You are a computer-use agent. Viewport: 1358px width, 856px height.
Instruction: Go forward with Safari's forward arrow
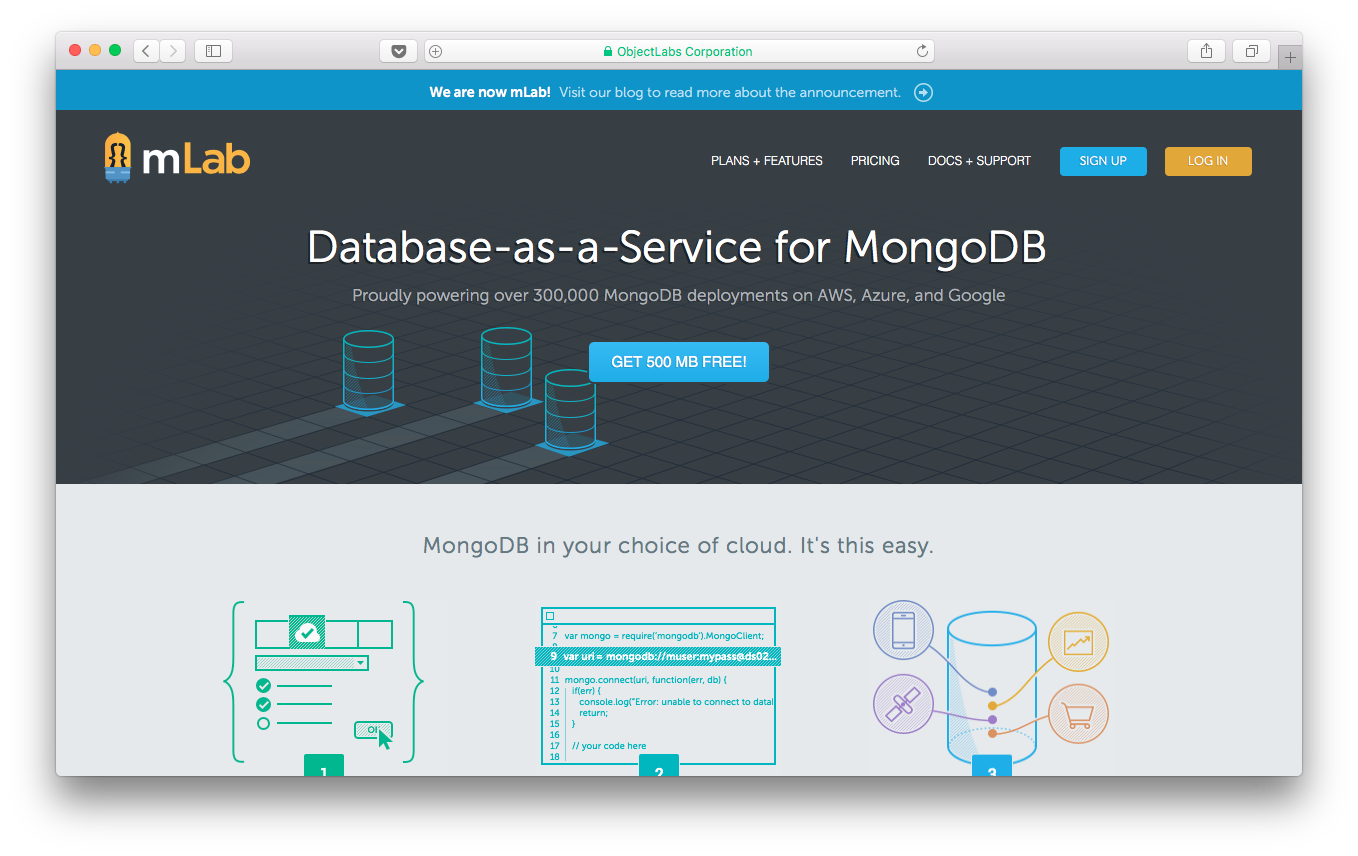click(x=172, y=51)
